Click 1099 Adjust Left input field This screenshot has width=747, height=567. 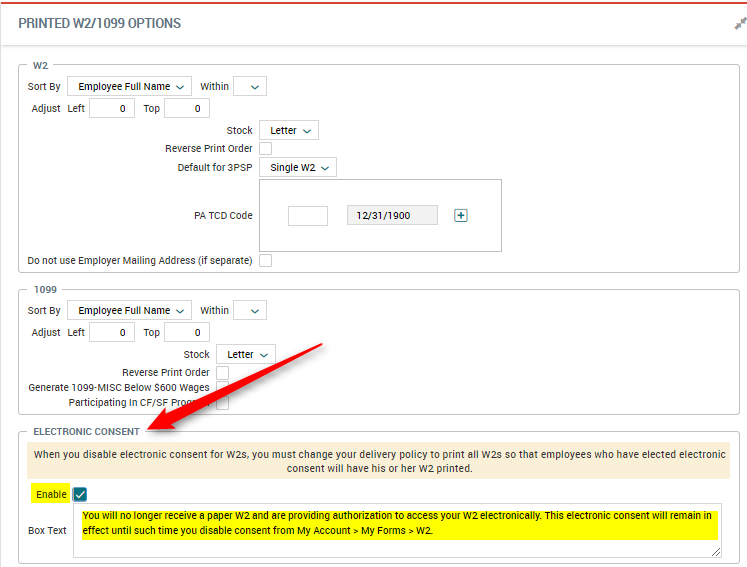click(111, 333)
